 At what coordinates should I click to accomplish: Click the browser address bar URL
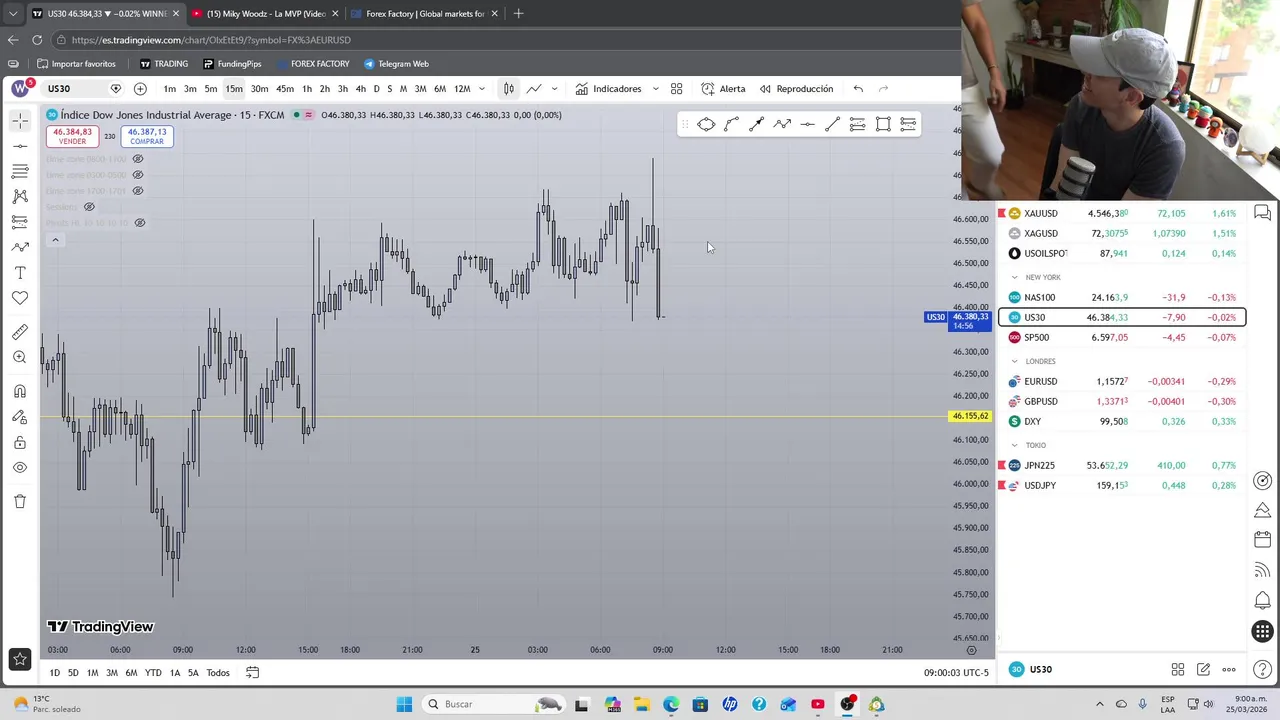[x=211, y=40]
